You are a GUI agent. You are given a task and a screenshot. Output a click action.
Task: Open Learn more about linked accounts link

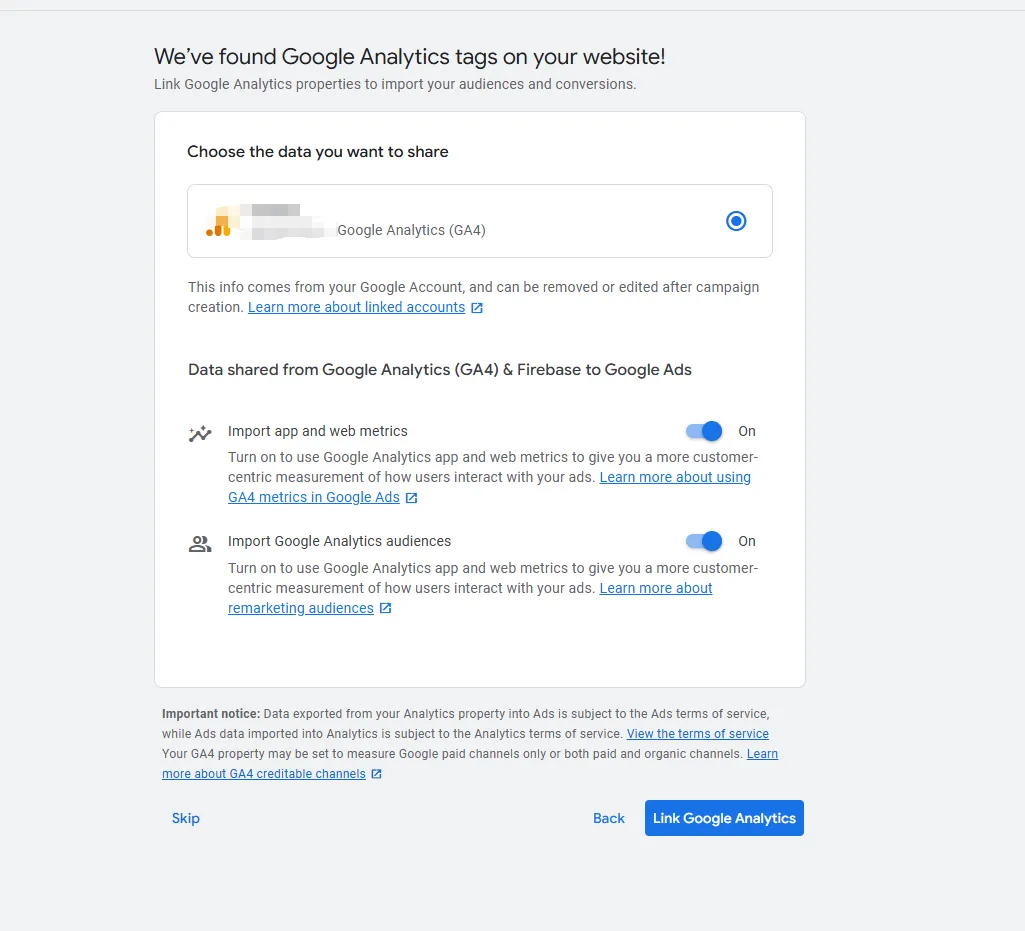point(356,307)
